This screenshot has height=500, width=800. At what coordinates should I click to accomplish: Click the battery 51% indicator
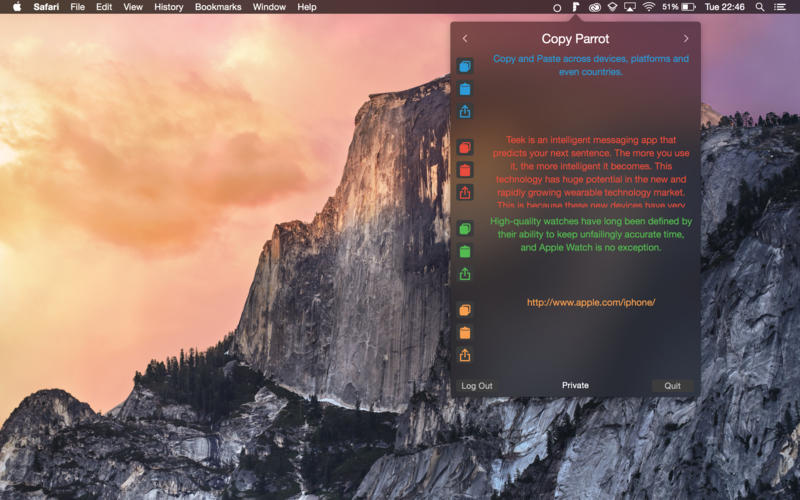(x=679, y=7)
